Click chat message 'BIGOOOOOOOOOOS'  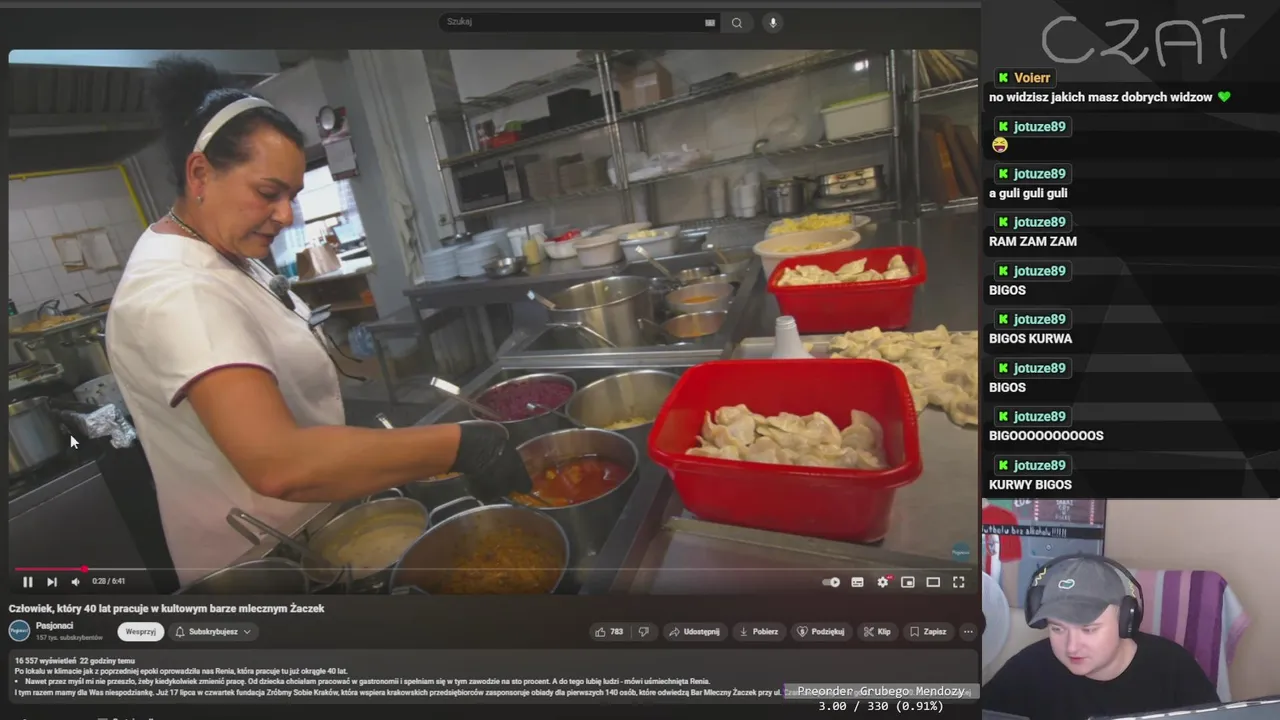1046,435
